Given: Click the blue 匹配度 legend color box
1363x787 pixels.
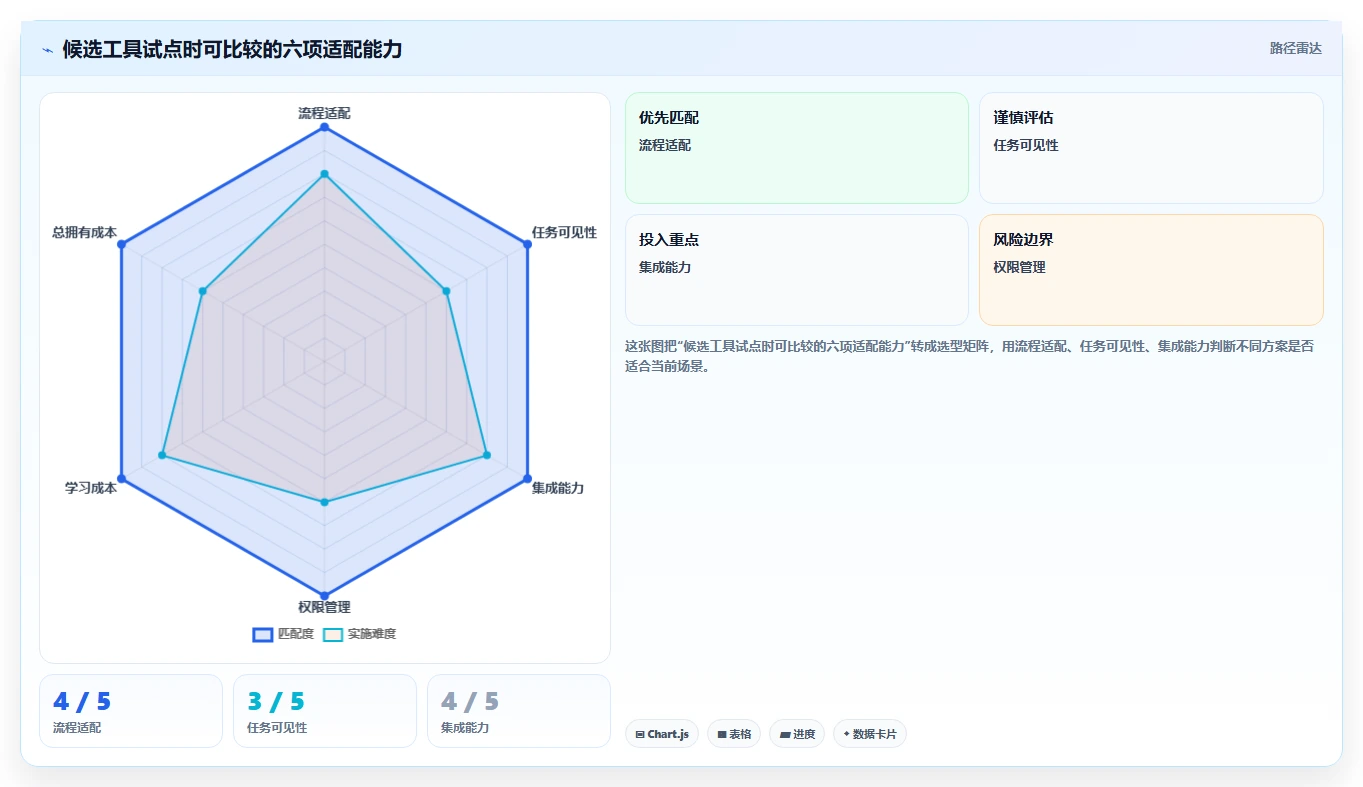Looking at the screenshot, I should 263,635.
